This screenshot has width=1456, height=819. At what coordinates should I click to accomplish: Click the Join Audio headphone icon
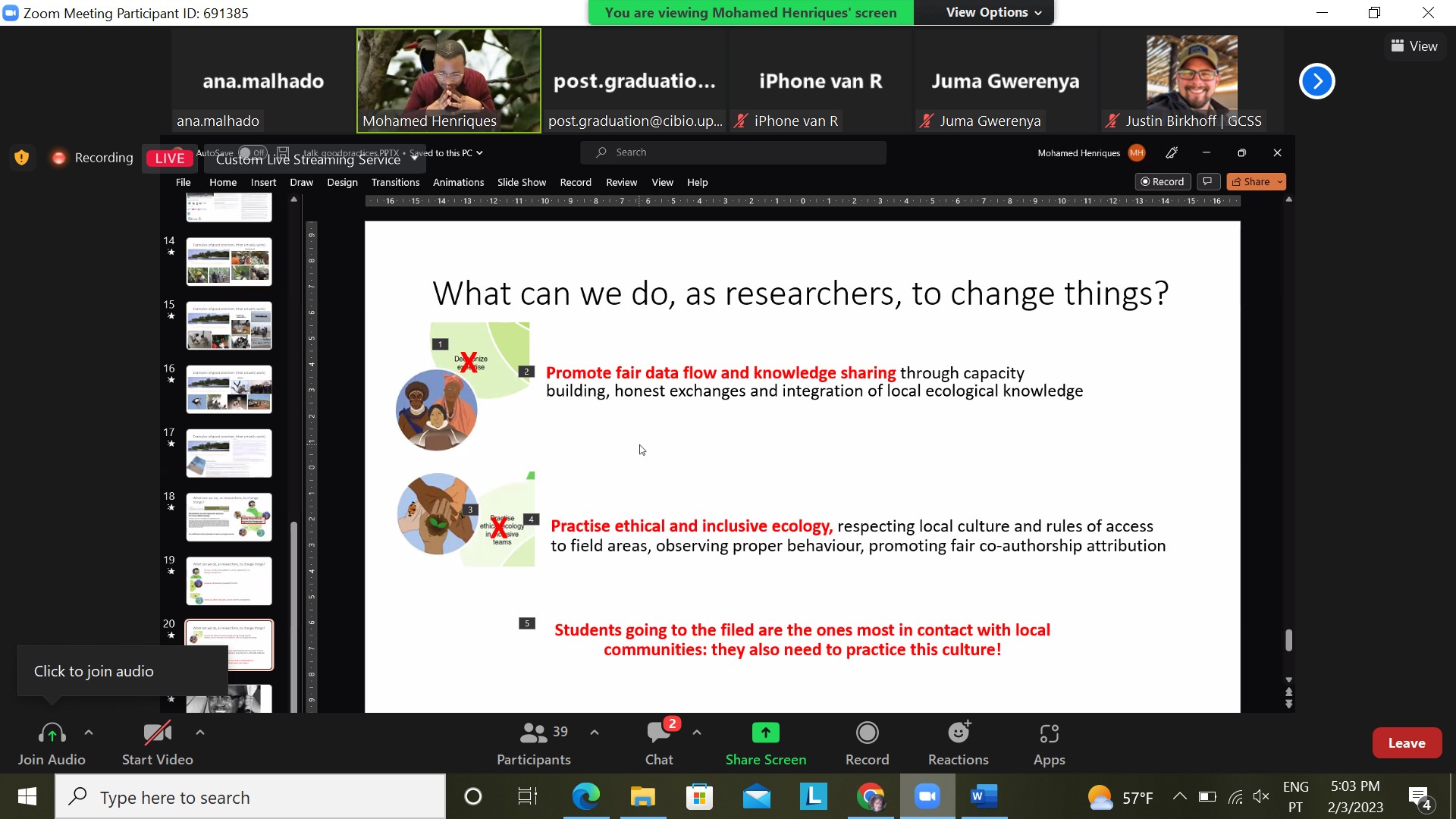point(52,733)
